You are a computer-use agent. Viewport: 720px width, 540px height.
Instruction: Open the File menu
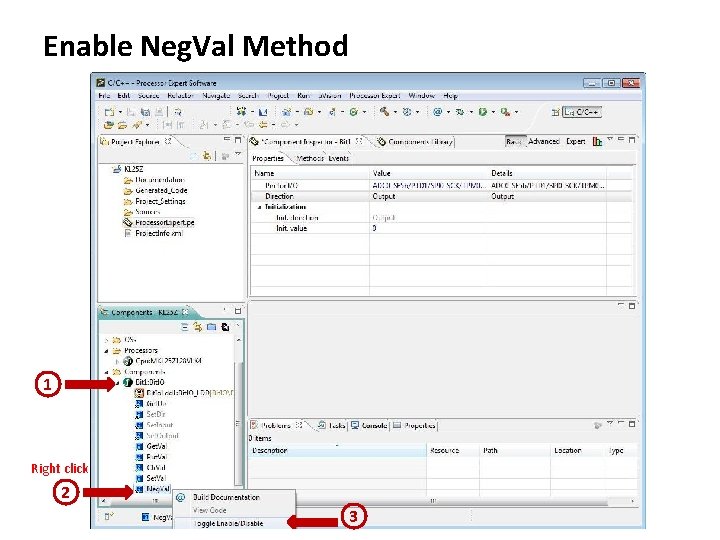tap(104, 96)
